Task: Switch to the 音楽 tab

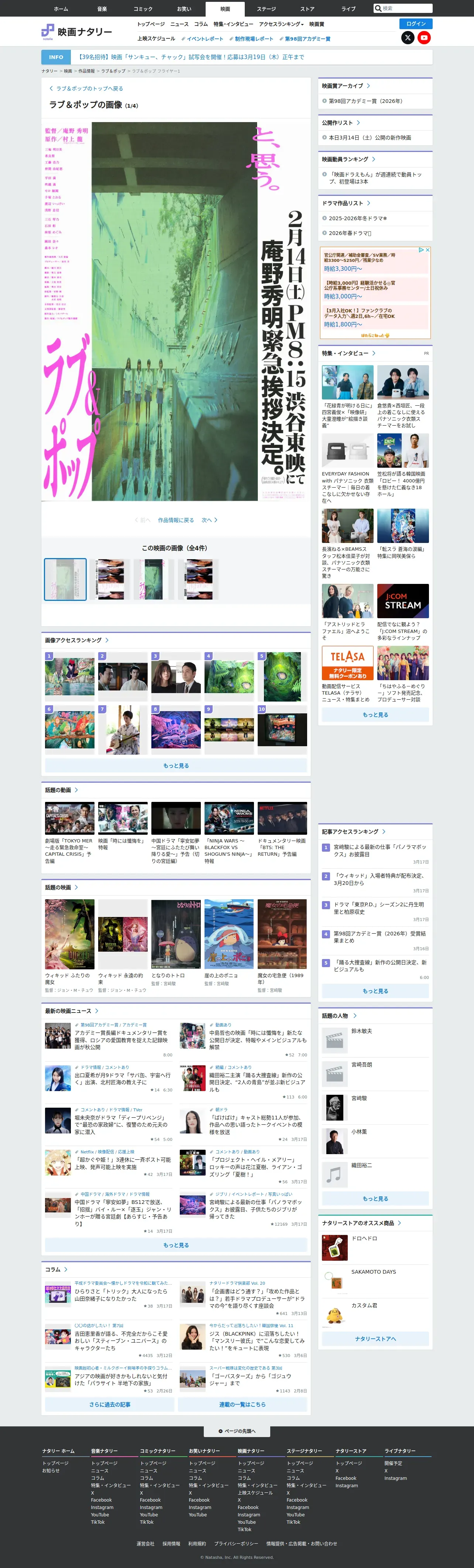Action: (102, 8)
